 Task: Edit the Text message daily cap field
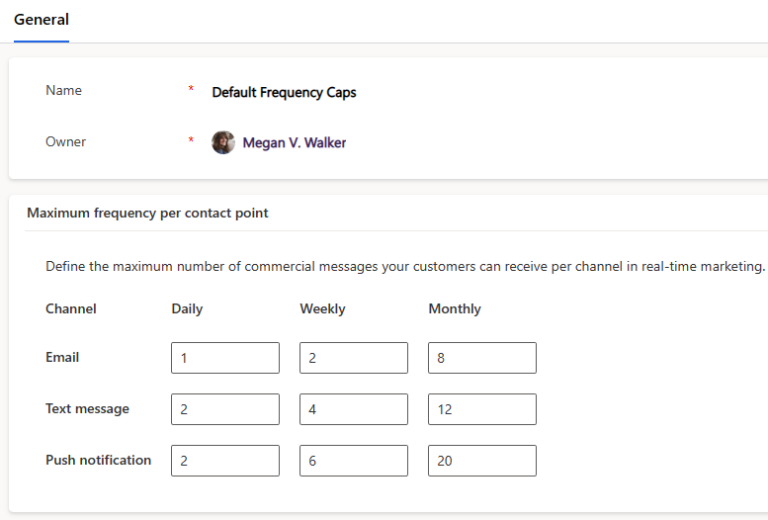[225, 409]
